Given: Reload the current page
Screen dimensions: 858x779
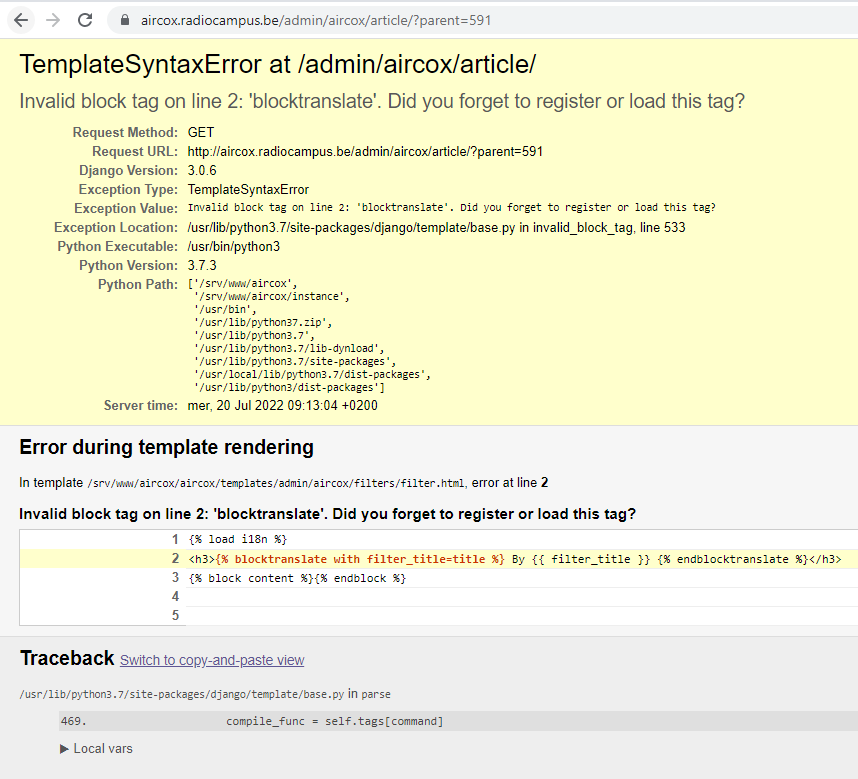Looking at the screenshot, I should [86, 20].
